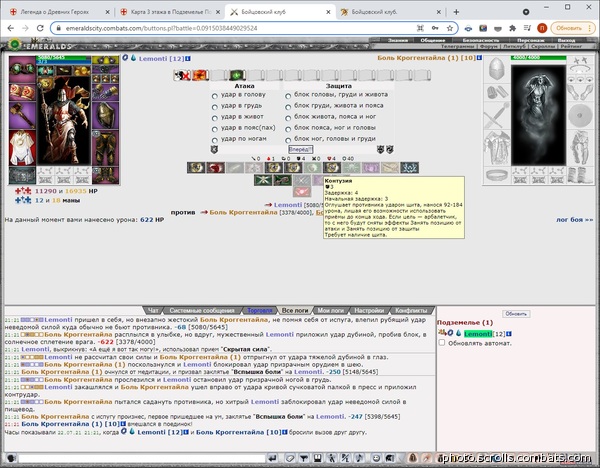This screenshot has height=468, width=600.
Task: Open the 'Торговля' tab
Action: pyautogui.click(x=259, y=310)
